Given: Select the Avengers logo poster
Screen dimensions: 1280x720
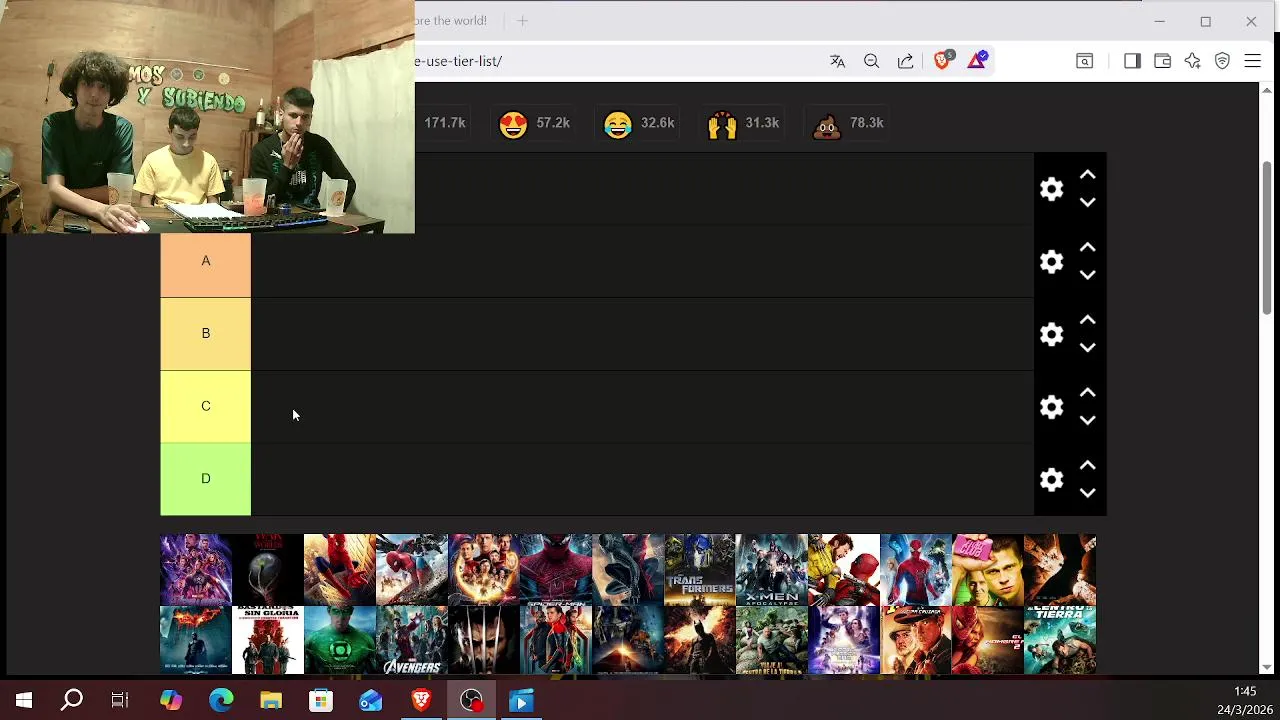Looking at the screenshot, I should 412,640.
